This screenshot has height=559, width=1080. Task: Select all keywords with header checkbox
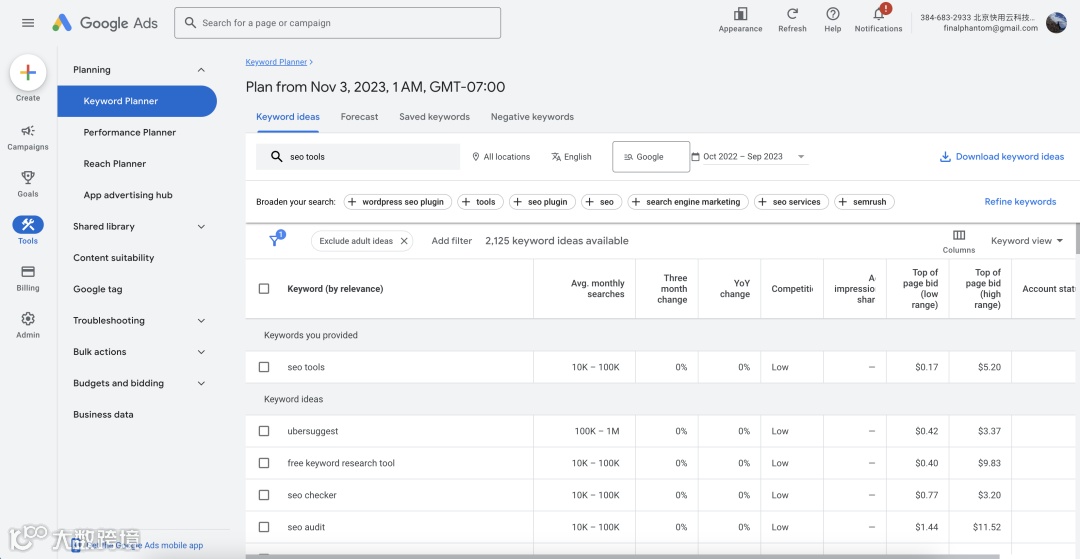pos(264,289)
